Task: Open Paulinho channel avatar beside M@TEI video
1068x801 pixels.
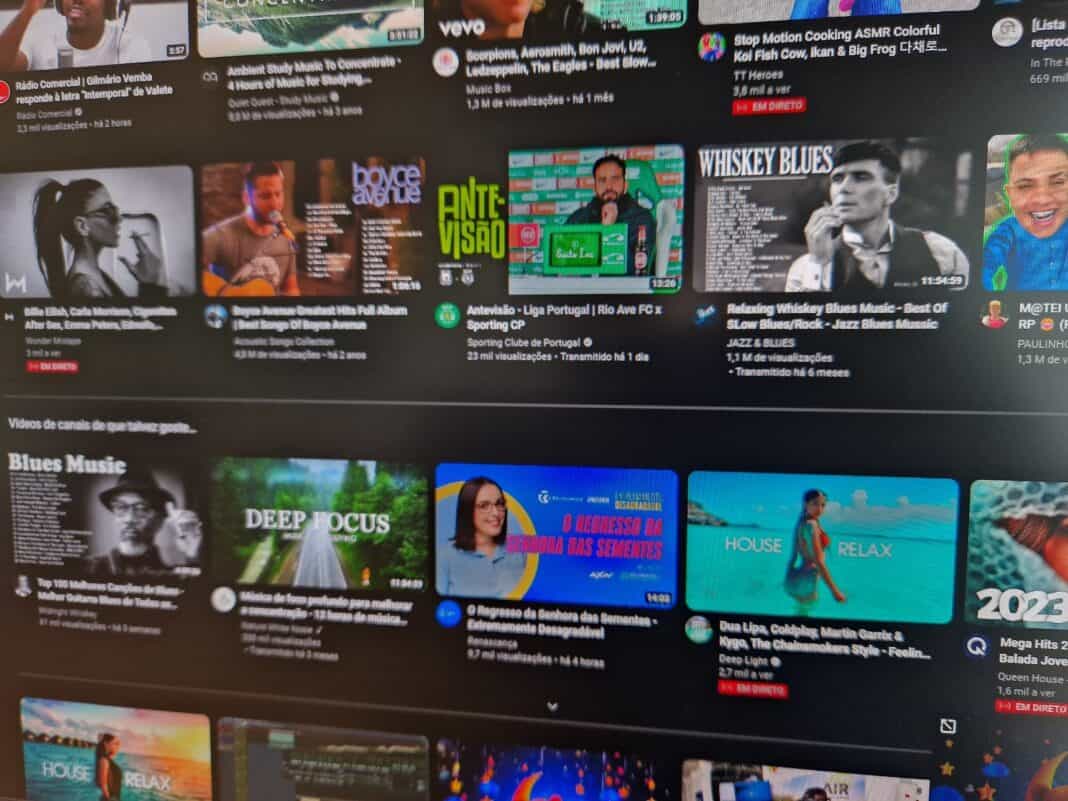Action: click(994, 315)
